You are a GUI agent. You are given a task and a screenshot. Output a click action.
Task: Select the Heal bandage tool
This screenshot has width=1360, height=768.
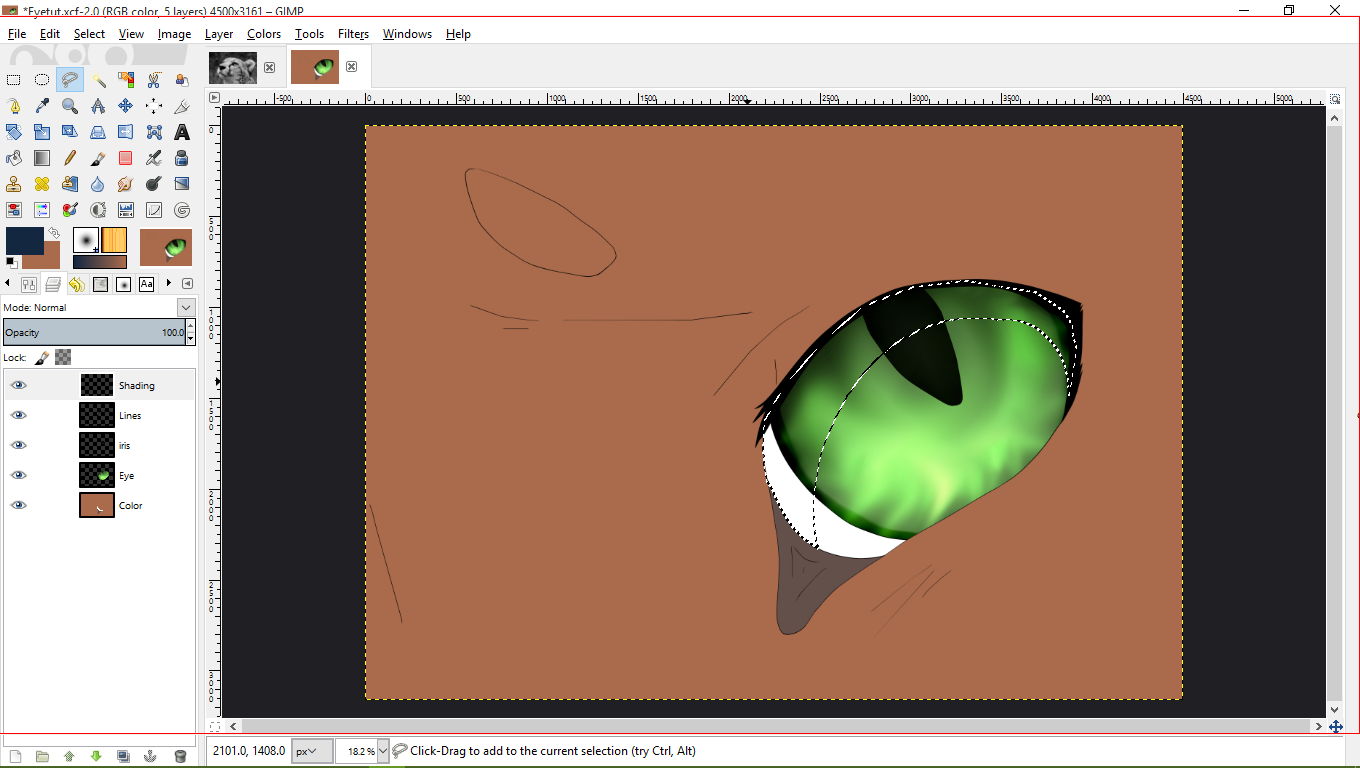[42, 184]
